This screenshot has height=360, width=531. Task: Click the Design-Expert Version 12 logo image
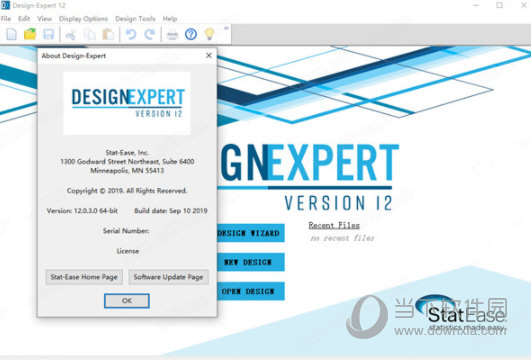tap(127, 103)
